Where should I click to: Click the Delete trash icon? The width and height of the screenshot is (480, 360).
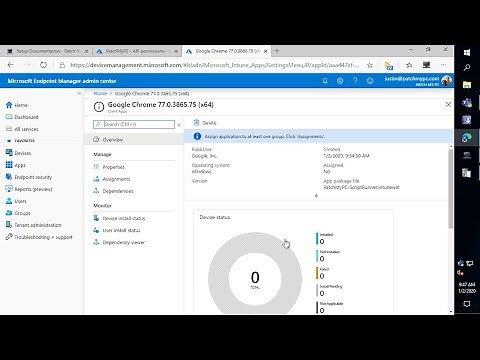197,123
